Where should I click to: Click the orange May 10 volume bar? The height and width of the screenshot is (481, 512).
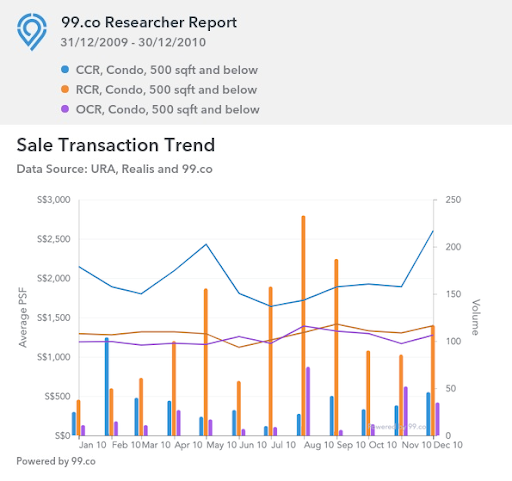pos(206,362)
